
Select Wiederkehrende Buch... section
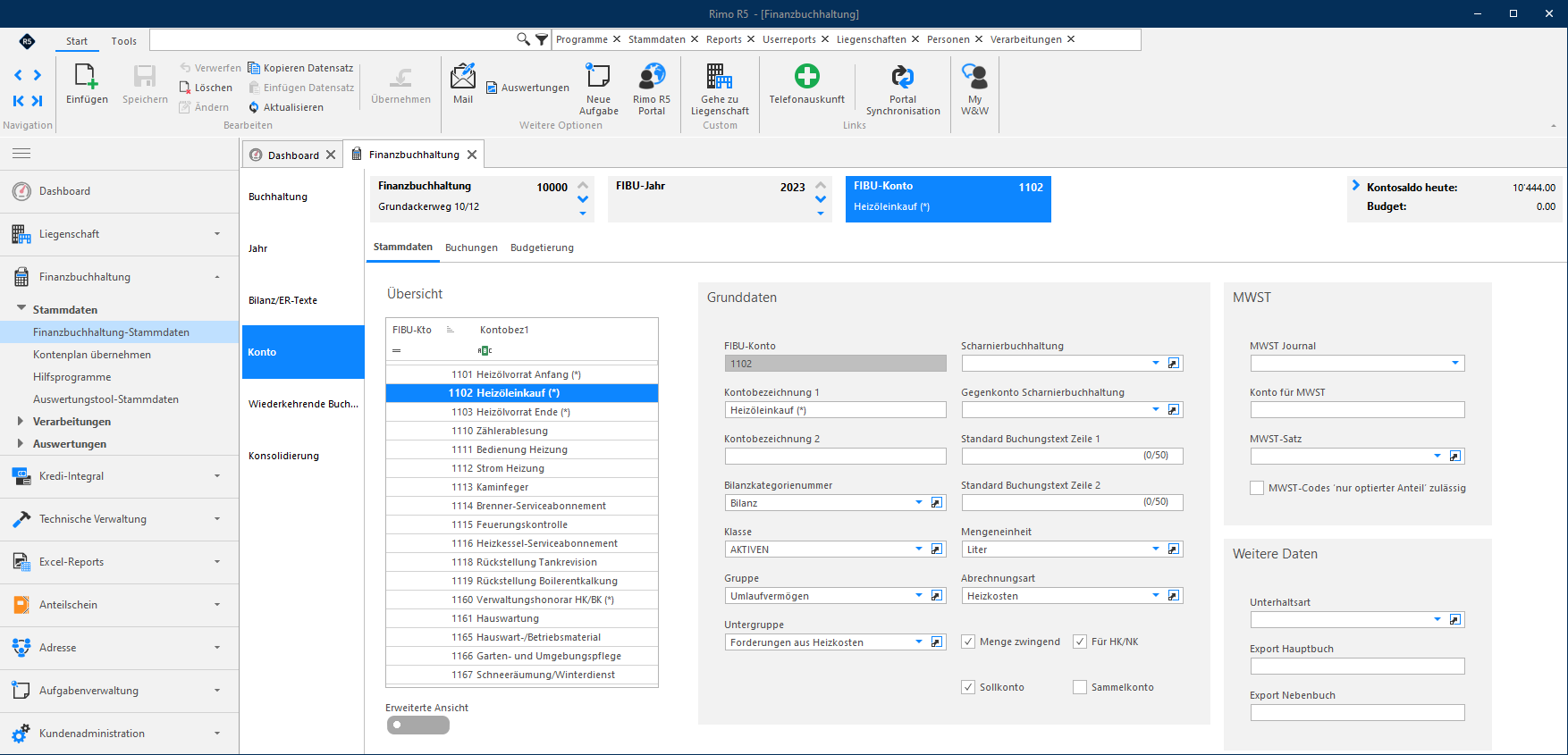coord(303,404)
